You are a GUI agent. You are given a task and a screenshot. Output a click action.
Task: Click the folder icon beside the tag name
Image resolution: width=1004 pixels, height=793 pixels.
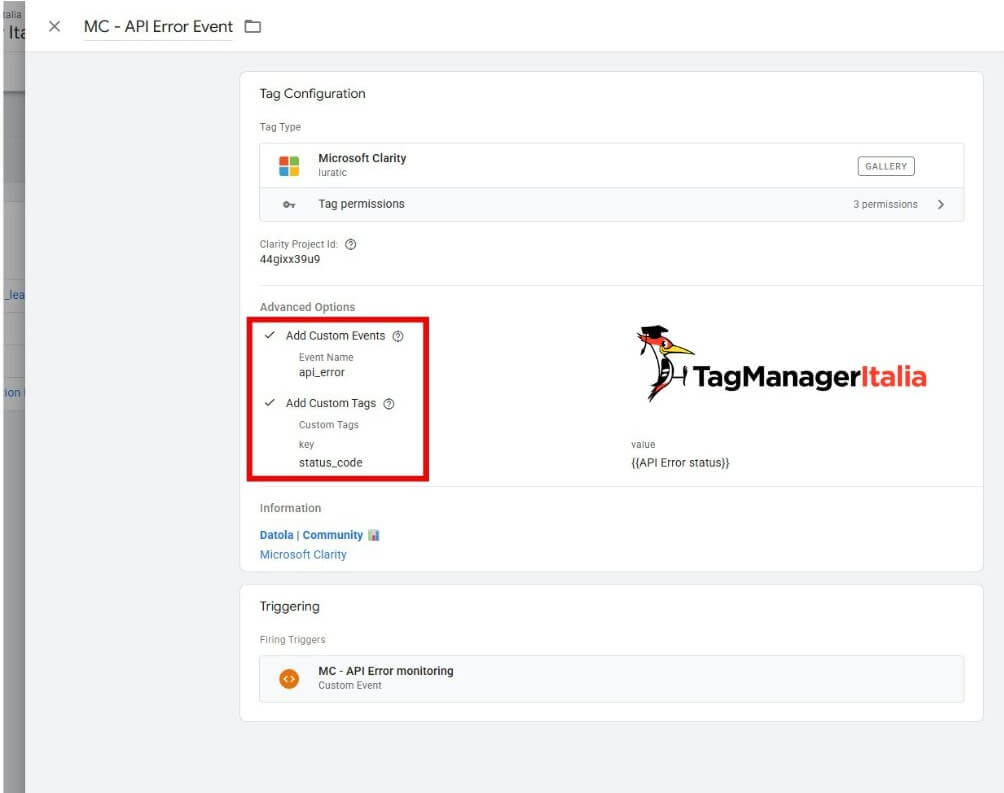252,27
